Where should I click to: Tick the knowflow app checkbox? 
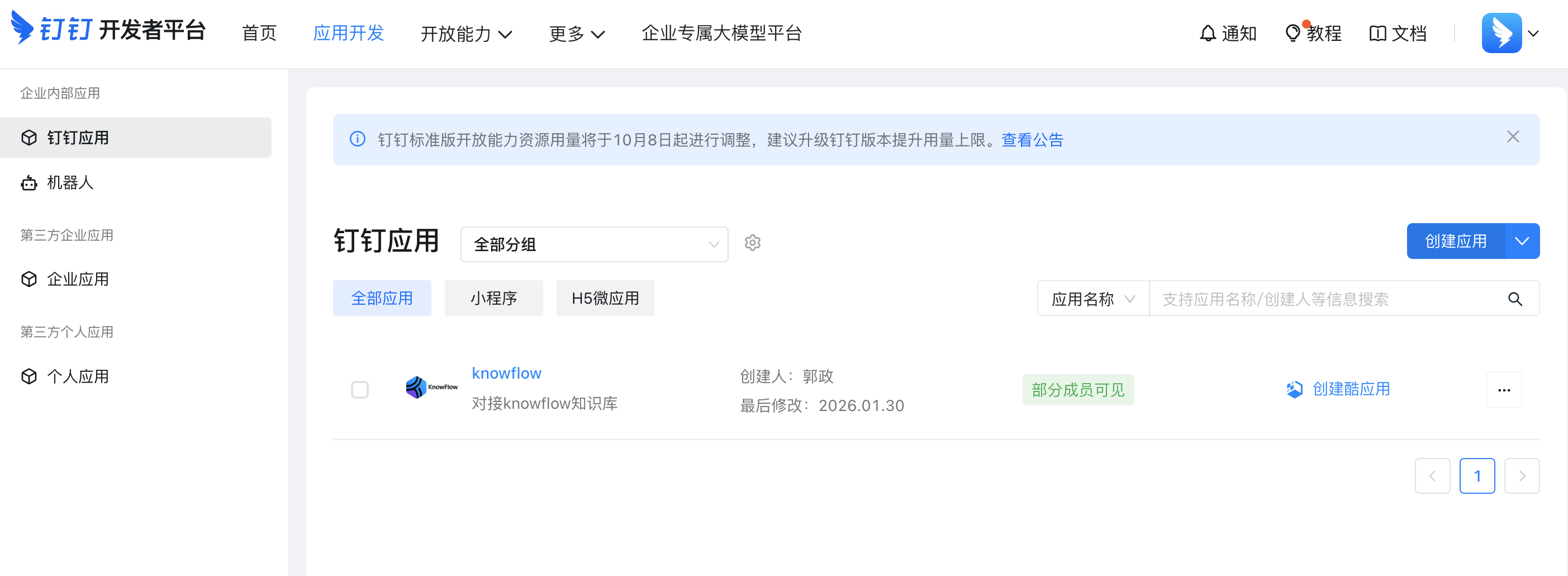(x=360, y=390)
